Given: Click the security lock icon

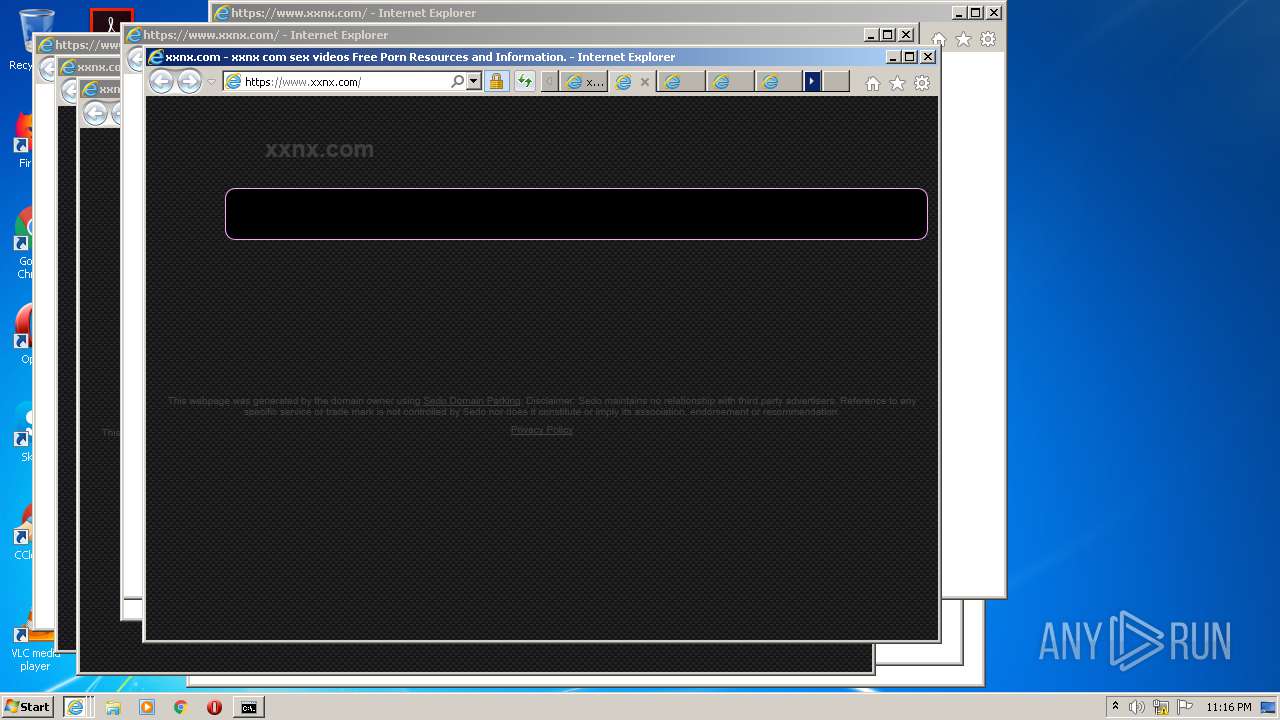Looking at the screenshot, I should point(496,82).
